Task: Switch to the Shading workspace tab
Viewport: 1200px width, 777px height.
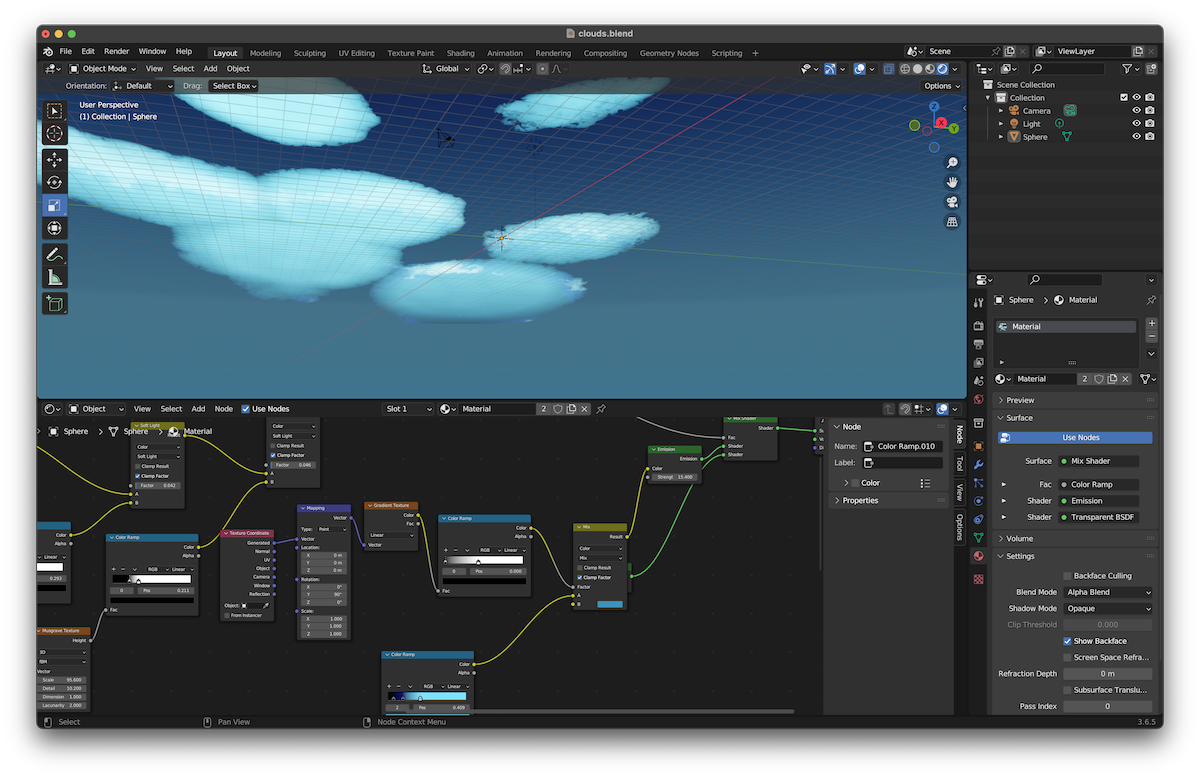Action: coord(460,53)
